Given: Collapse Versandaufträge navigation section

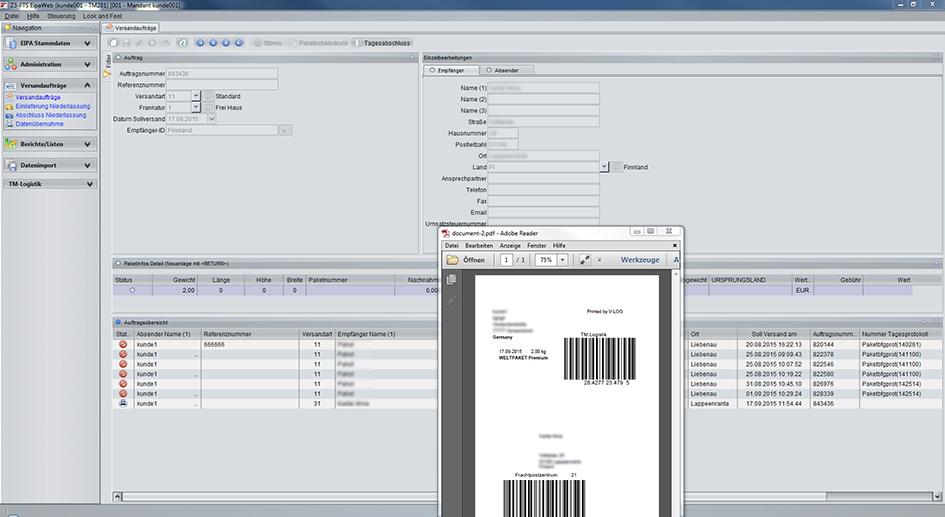Looking at the screenshot, I should 50,86.
